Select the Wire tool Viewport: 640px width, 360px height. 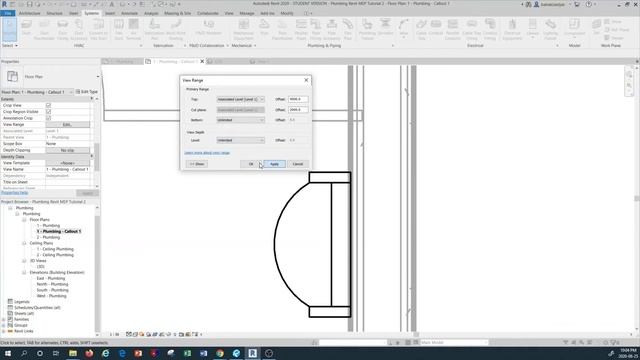pos(404,29)
